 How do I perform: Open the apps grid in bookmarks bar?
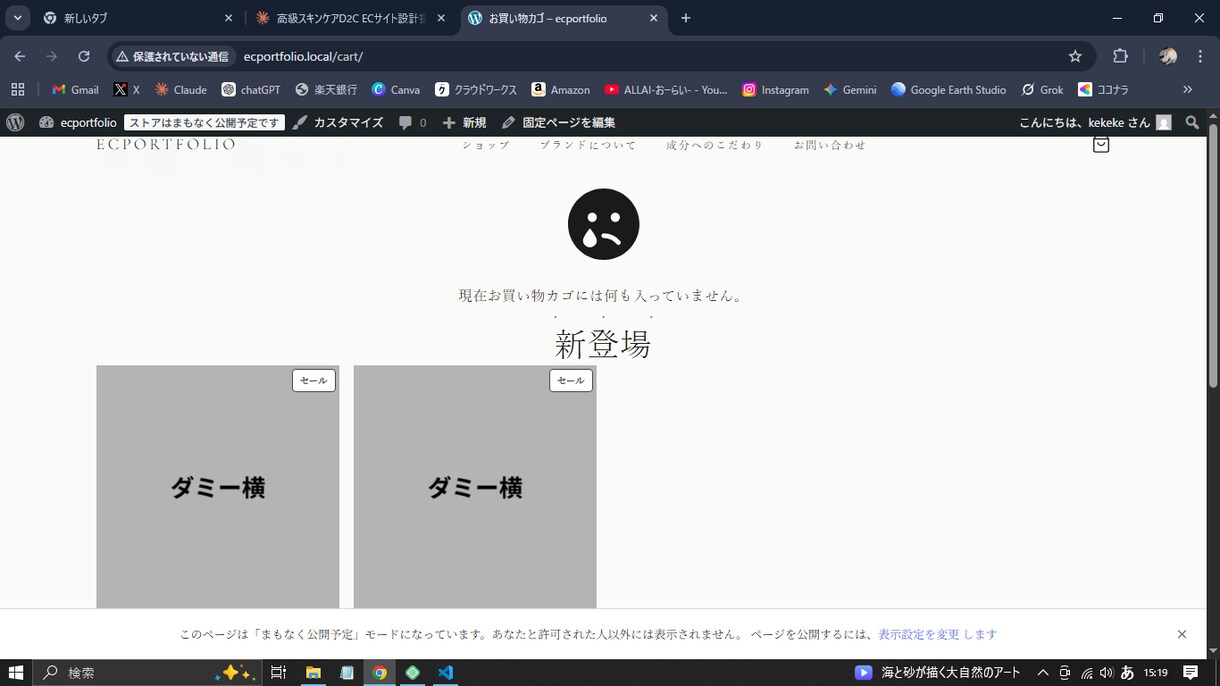(x=17, y=89)
